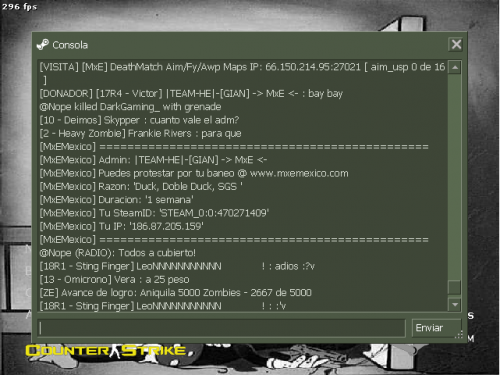Screen dimensions: 500x375
Task: Click the VISITA DeathMatch server IP line
Action: (x=242, y=73)
